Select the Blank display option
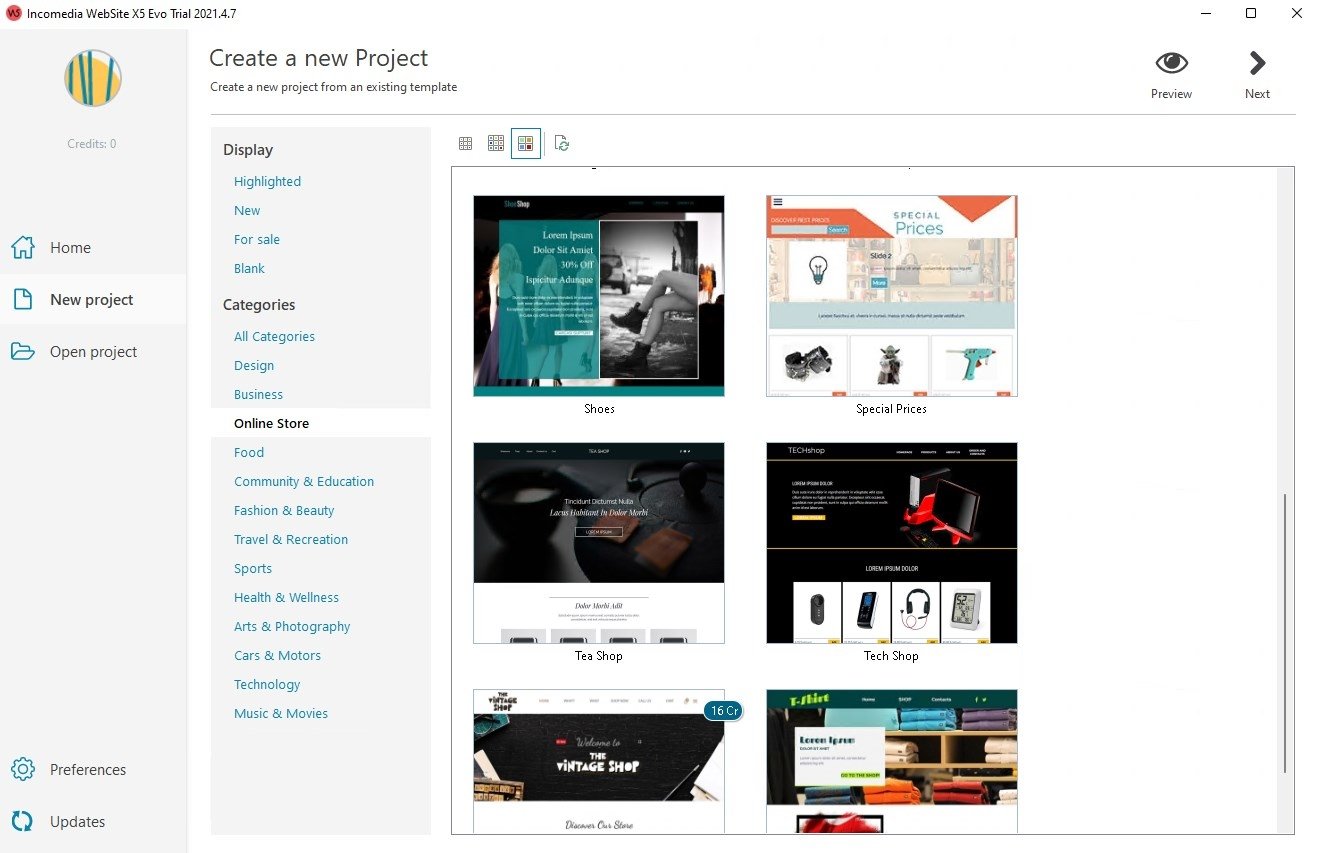Screen dimensions: 1318x853 pos(249,268)
